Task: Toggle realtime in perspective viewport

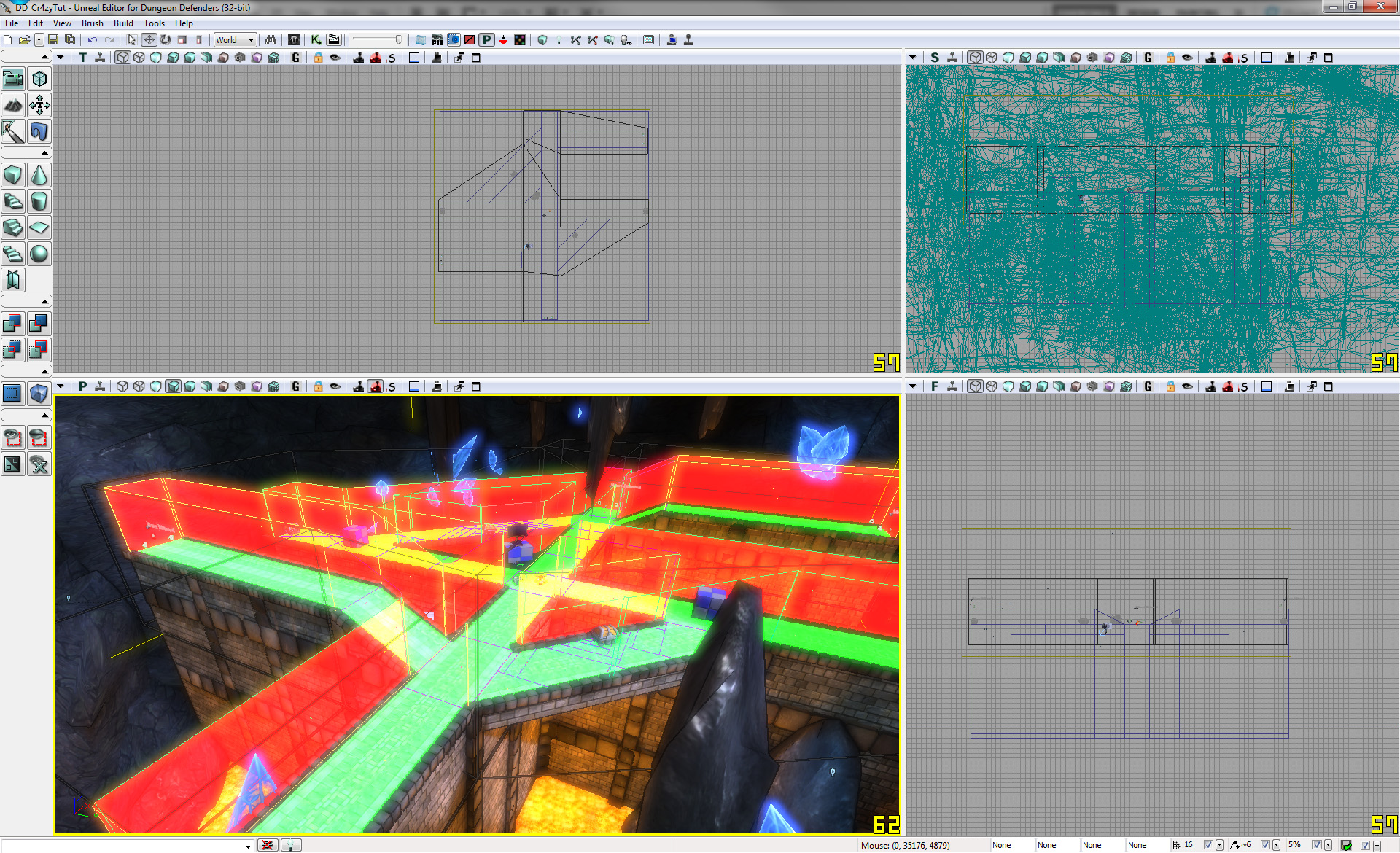Action: coord(100,386)
